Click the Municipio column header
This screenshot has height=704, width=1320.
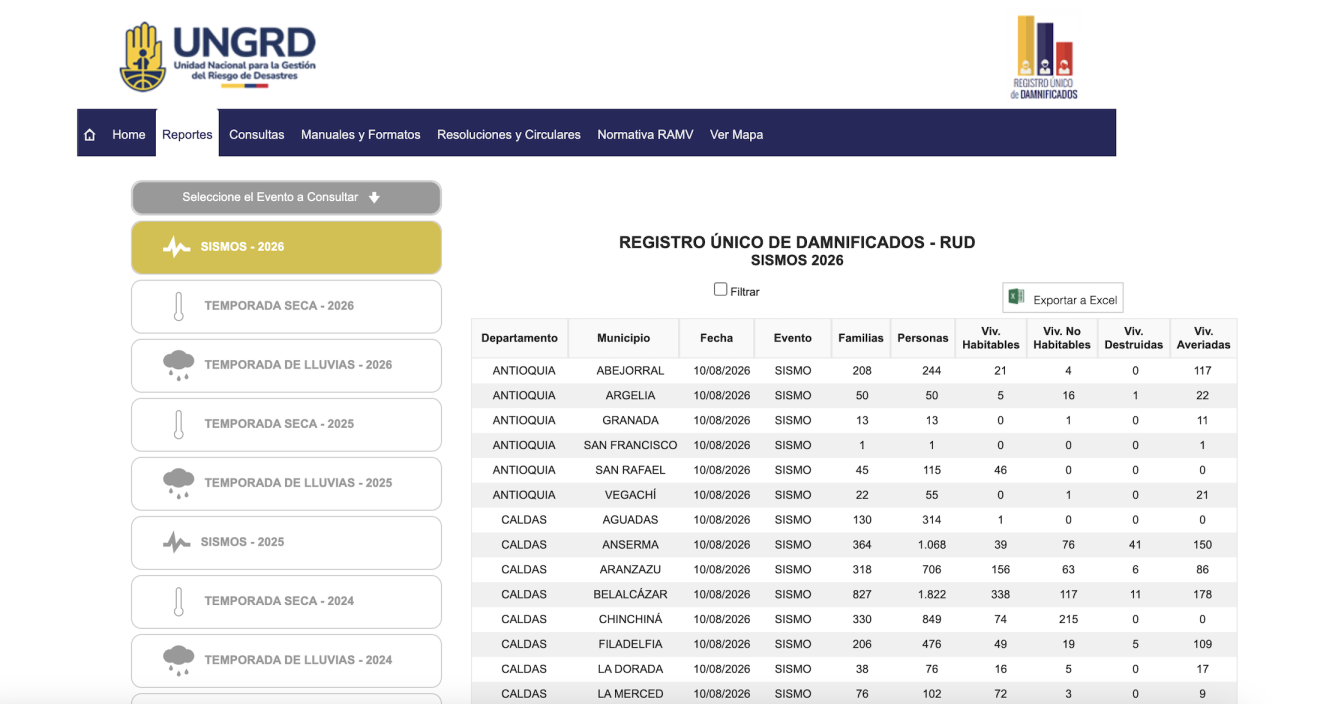coord(623,338)
